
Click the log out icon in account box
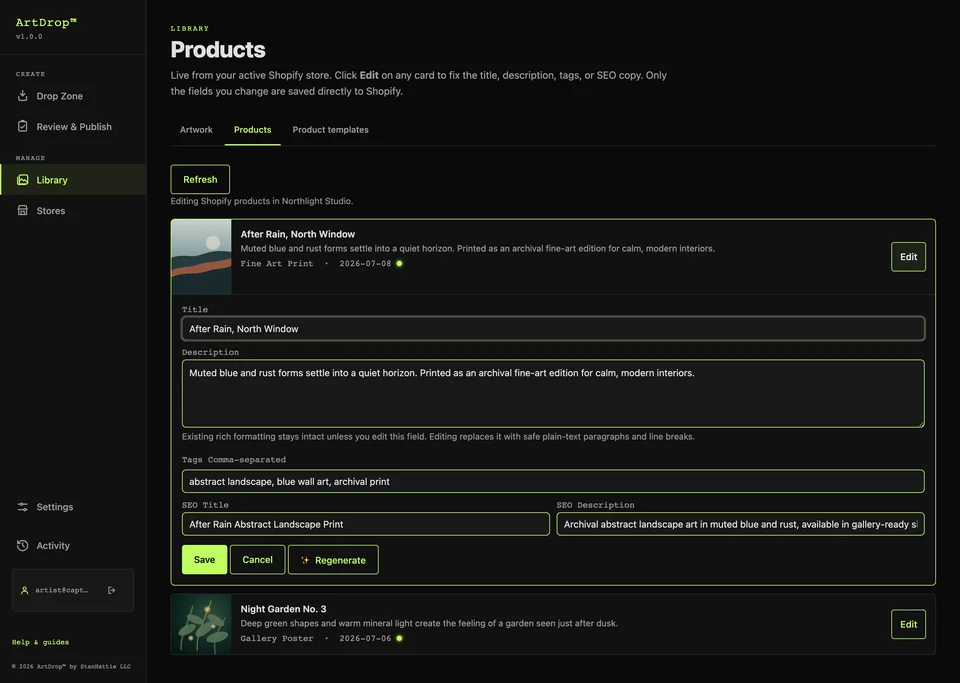(x=111, y=590)
